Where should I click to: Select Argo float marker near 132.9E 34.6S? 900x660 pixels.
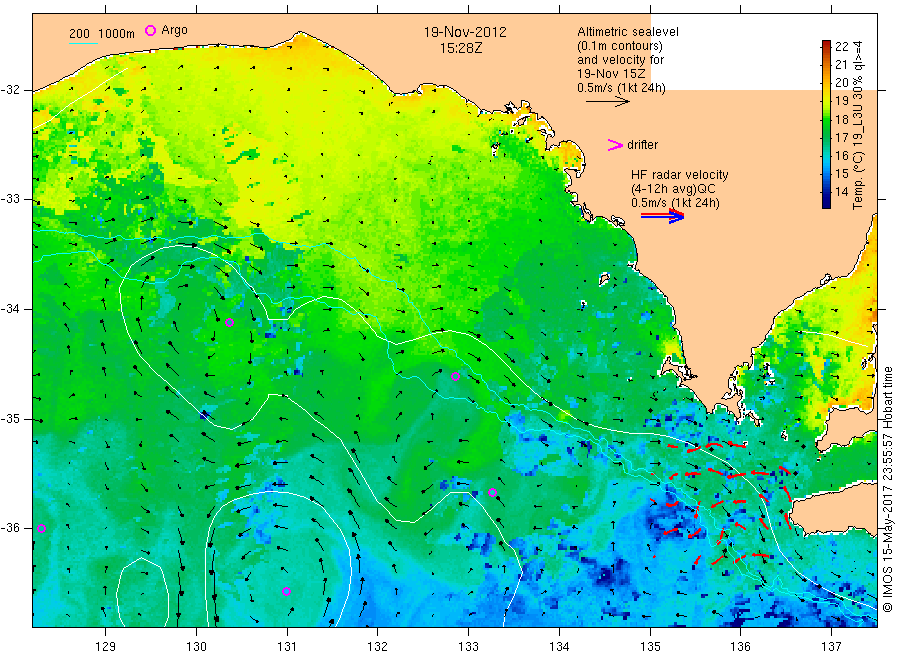point(455,377)
